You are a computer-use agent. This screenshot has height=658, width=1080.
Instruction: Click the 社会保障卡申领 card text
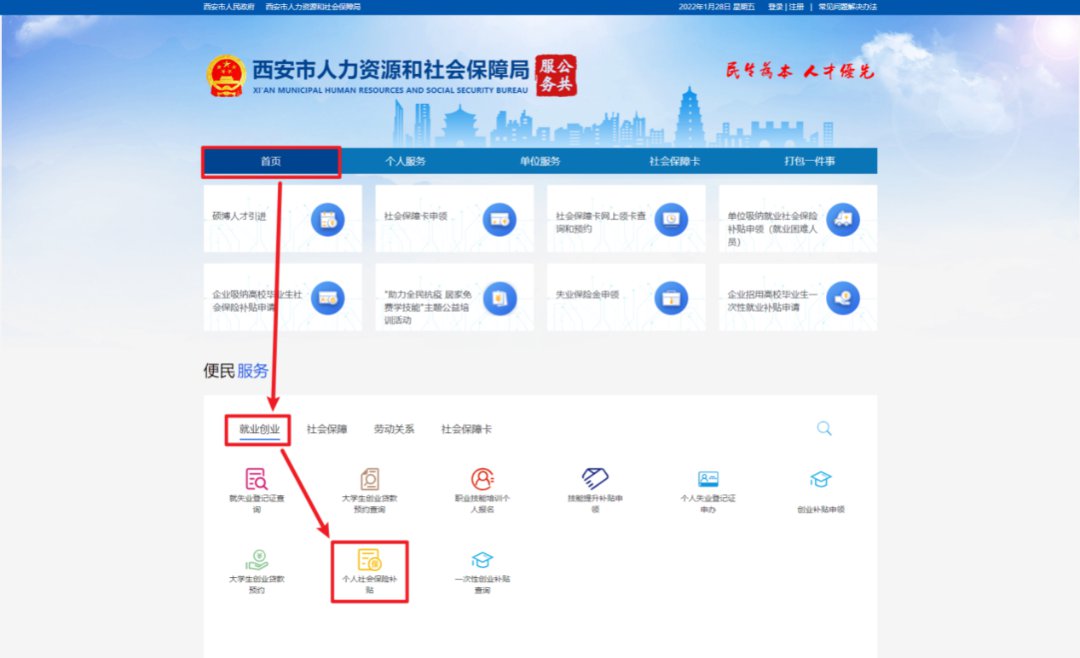click(x=415, y=216)
